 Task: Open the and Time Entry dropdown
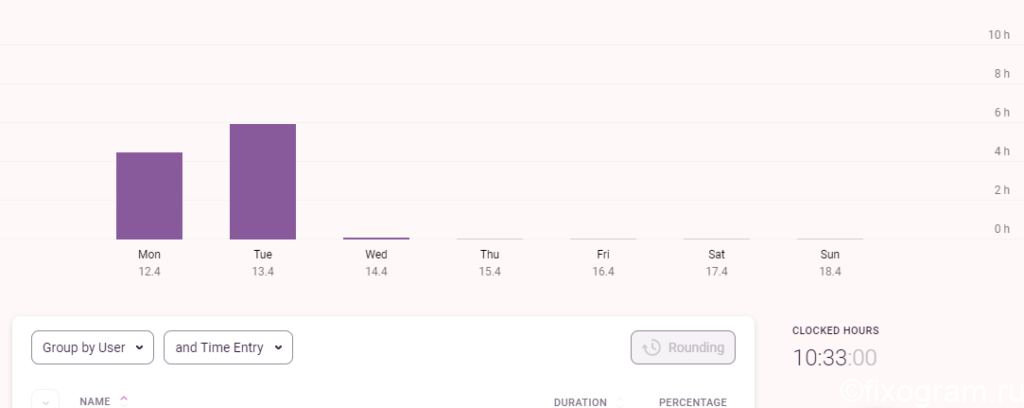(x=228, y=347)
